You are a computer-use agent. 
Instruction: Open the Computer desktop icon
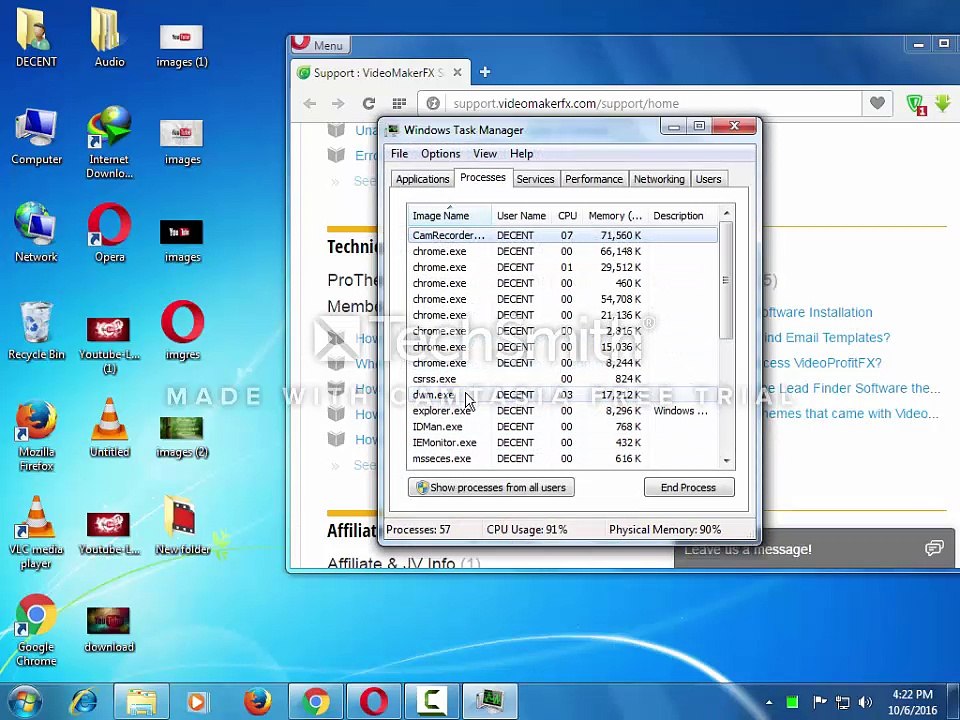[x=36, y=137]
